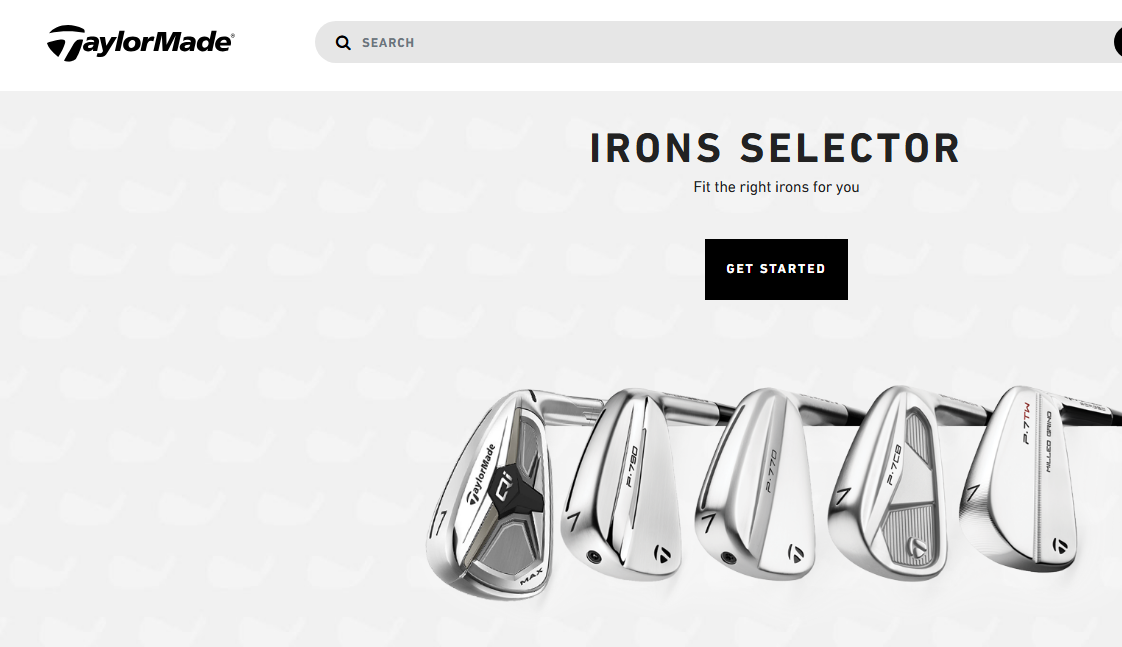Click the dark round button at search bar end
The height and width of the screenshot is (647, 1122).
[1118, 42]
